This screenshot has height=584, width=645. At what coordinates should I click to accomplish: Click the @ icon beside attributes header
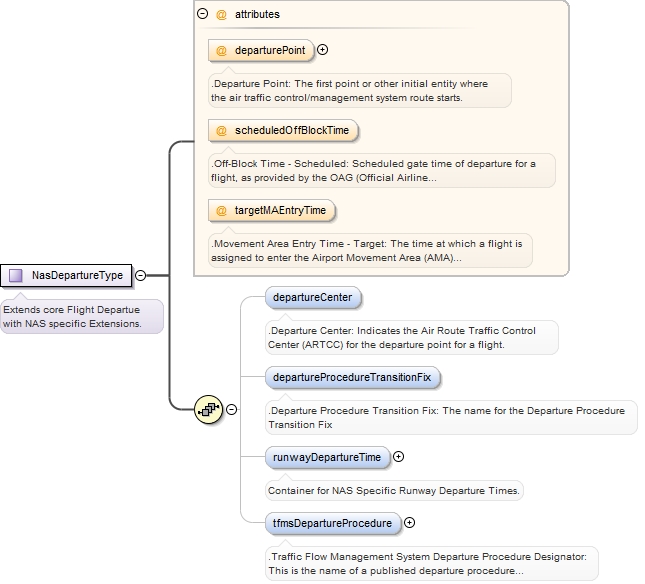(221, 15)
